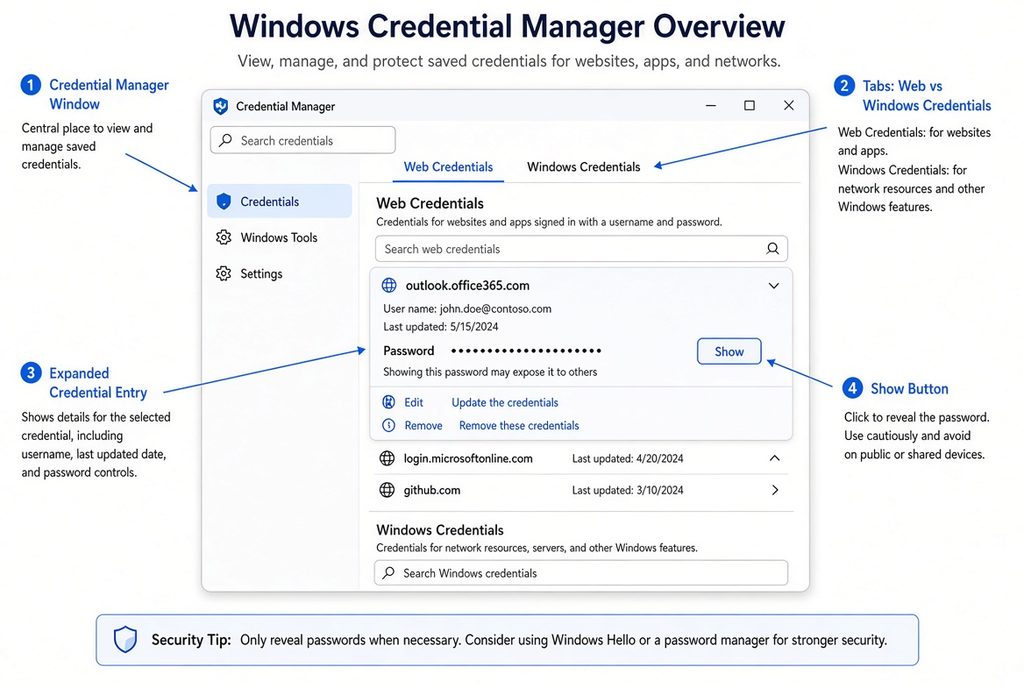Image resolution: width=1024 pixels, height=687 pixels.
Task: Maximize the Credential Manager window
Action: point(750,106)
